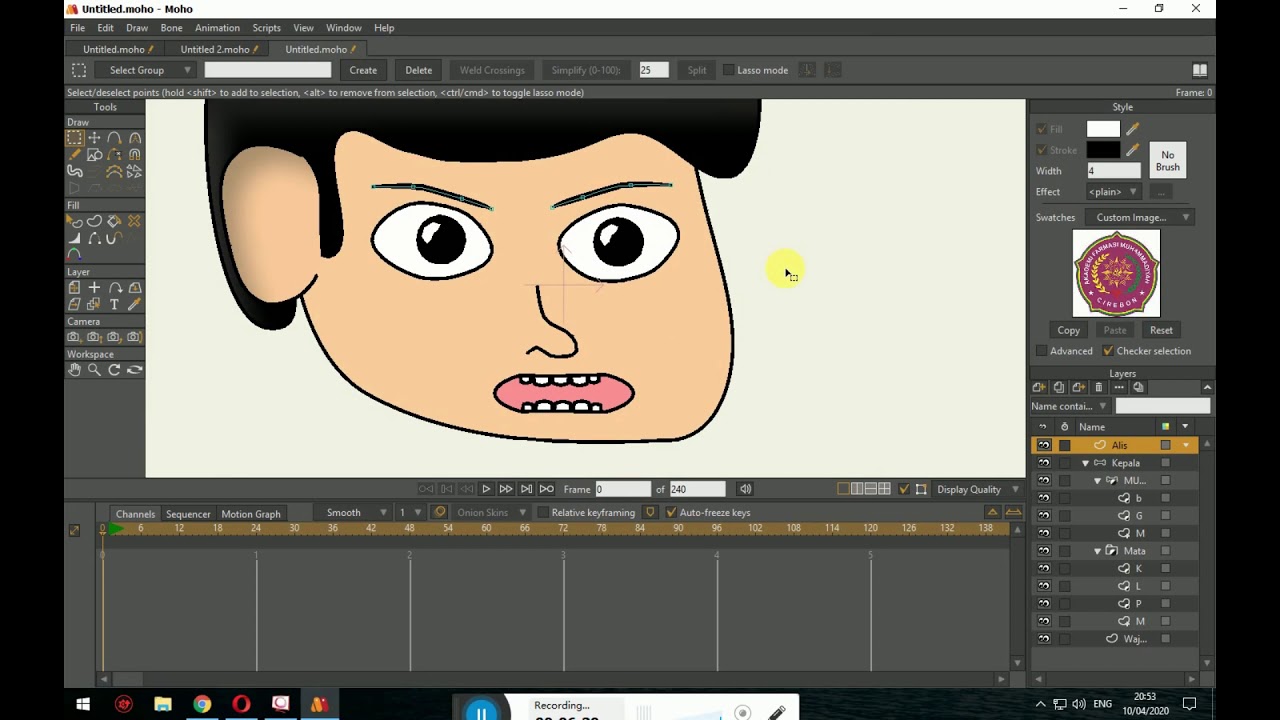Choose the Magnet tool
The width and height of the screenshot is (1280, 720).
coord(134,155)
